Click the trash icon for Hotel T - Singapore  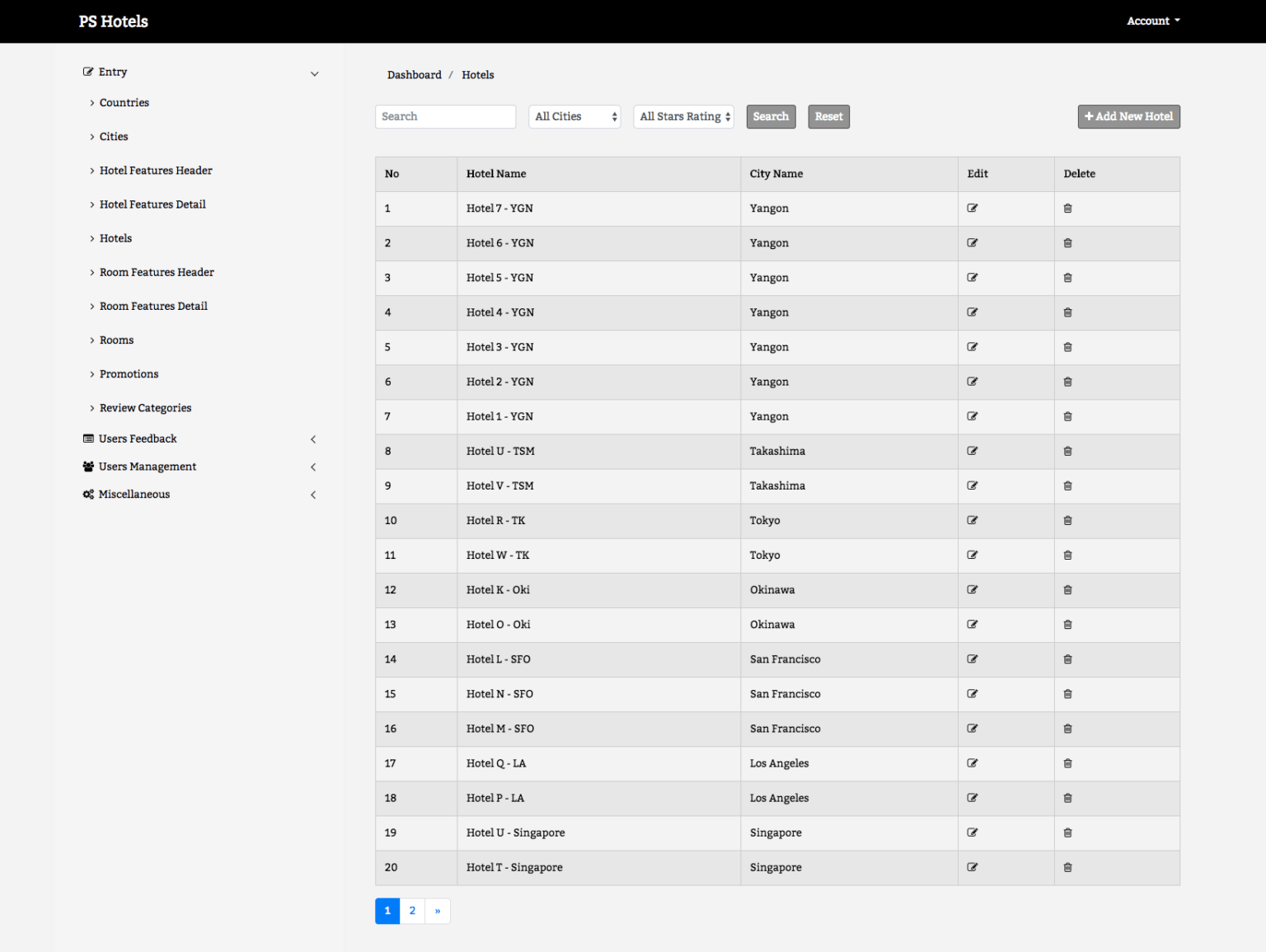[1067, 867]
